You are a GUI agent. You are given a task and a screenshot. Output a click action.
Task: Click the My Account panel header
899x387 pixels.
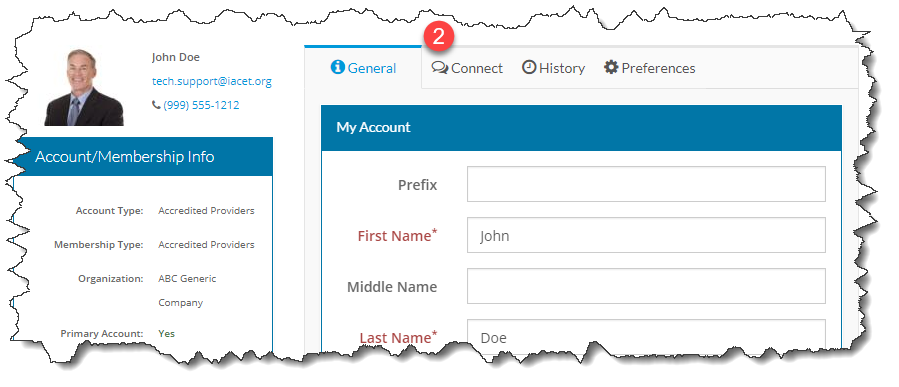click(x=581, y=128)
